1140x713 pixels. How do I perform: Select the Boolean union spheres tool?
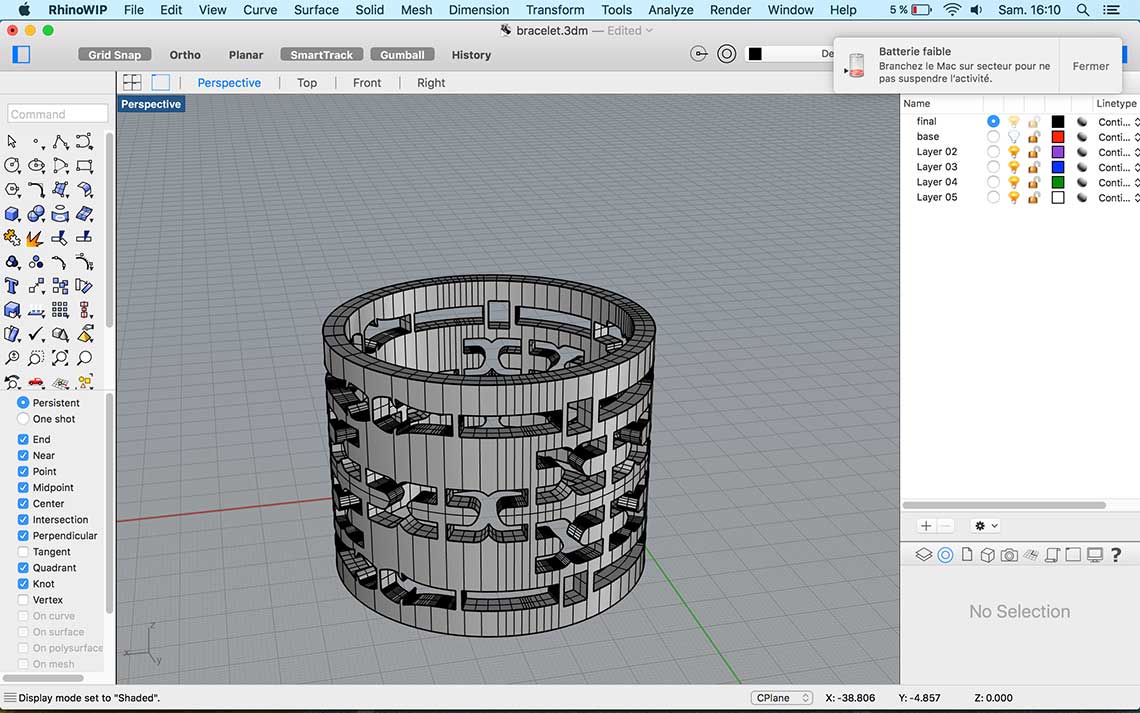coord(36,214)
